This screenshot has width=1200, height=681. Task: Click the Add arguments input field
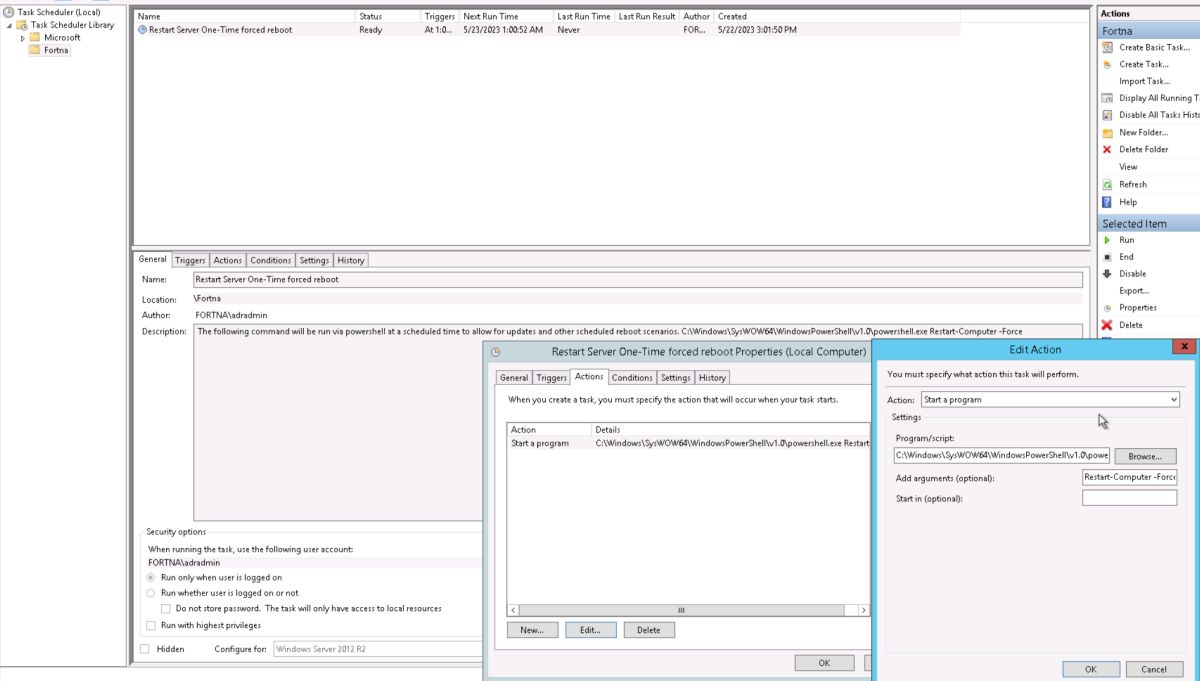(x=1129, y=478)
